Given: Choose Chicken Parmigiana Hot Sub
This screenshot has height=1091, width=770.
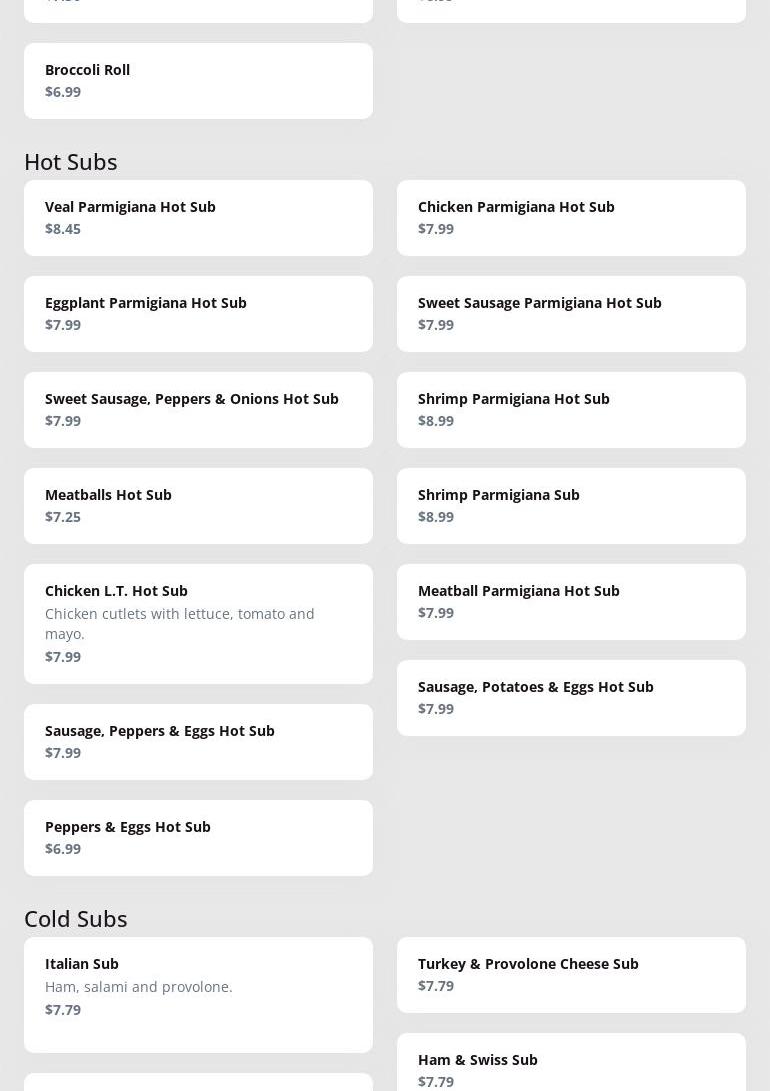Looking at the screenshot, I should [x=571, y=218].
